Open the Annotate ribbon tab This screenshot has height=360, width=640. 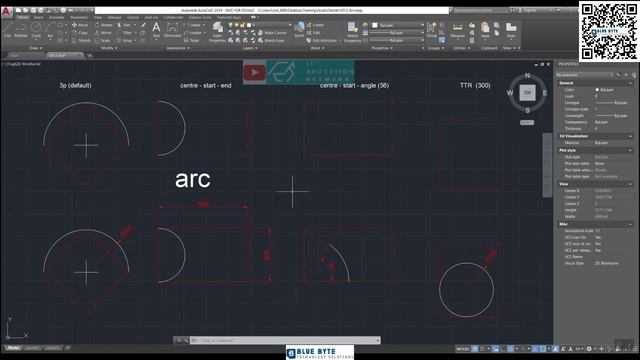click(56, 18)
